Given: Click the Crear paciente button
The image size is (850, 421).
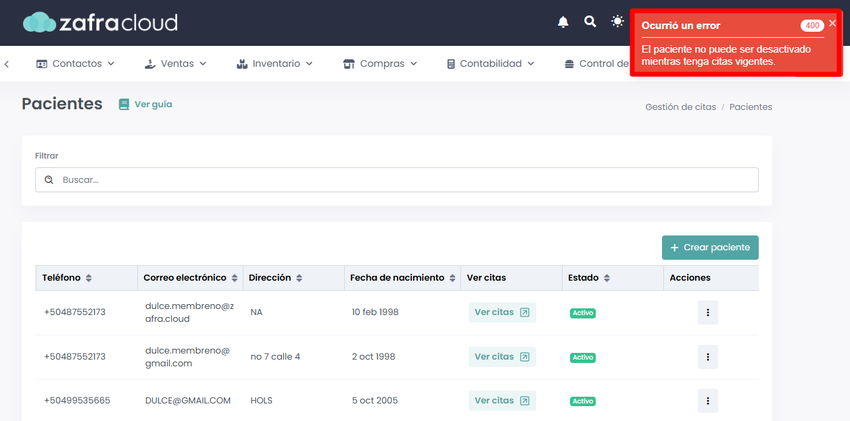Looking at the screenshot, I should (710, 248).
